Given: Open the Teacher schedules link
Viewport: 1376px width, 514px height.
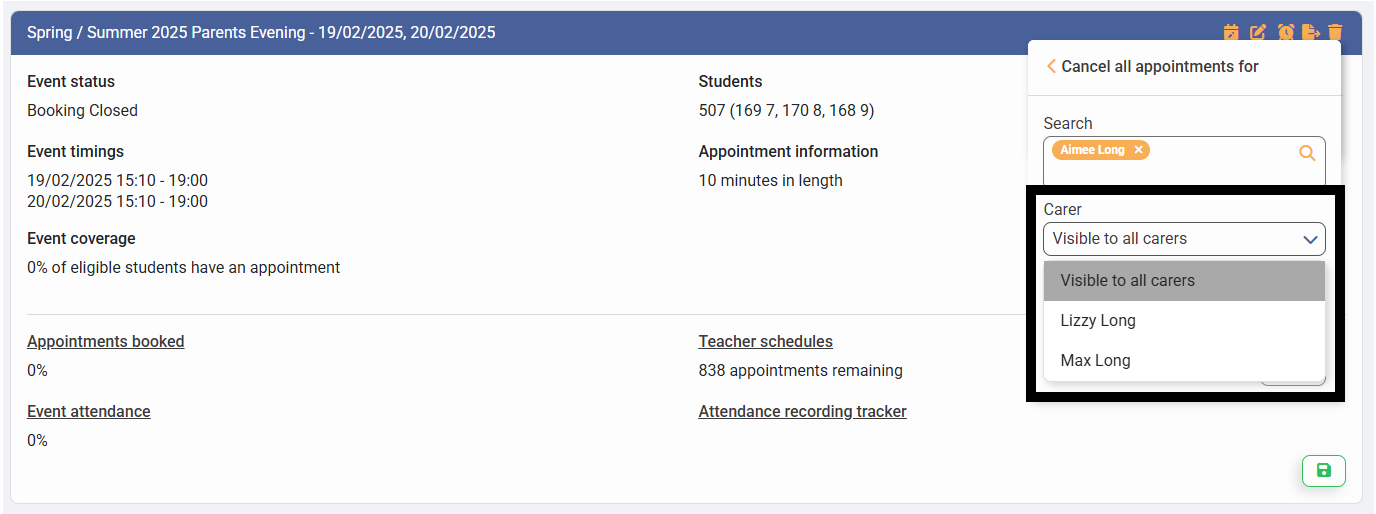Looking at the screenshot, I should coord(765,341).
